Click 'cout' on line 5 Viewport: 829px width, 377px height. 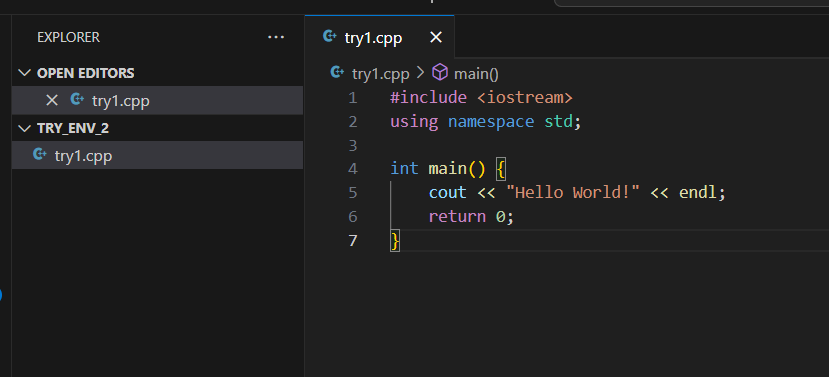[448, 192]
